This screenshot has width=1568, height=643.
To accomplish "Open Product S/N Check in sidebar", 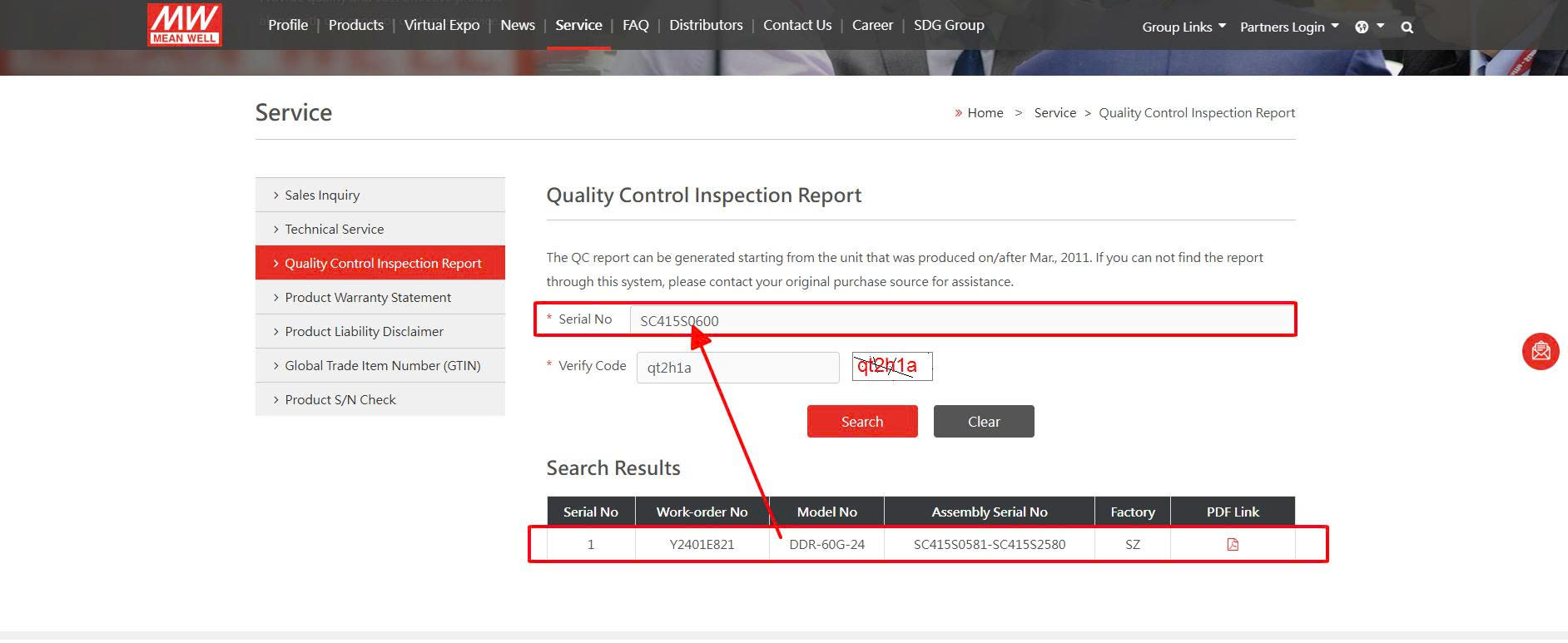I will click(x=340, y=399).
